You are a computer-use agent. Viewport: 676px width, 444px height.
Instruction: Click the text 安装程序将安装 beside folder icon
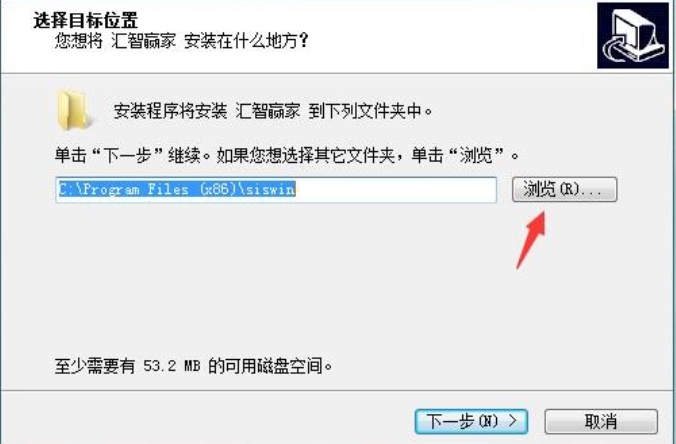[170, 112]
